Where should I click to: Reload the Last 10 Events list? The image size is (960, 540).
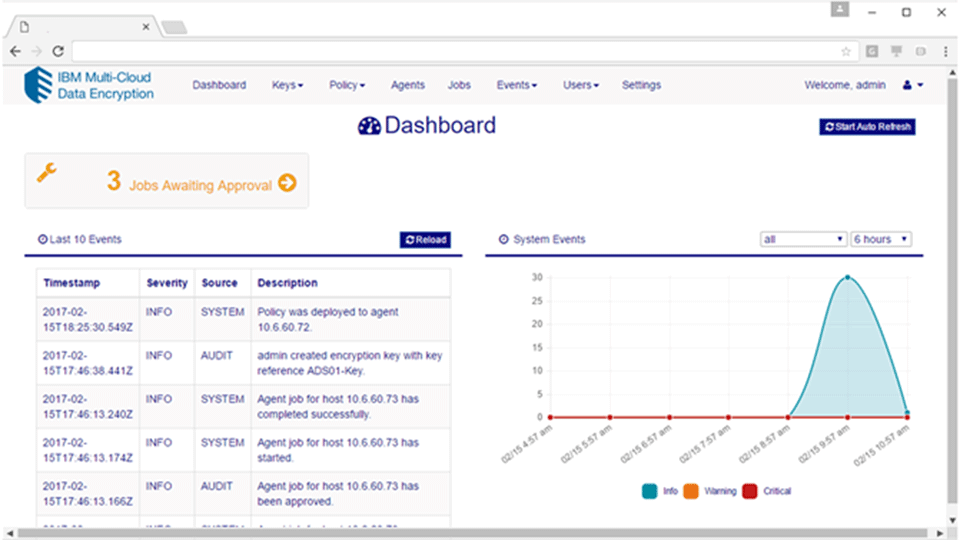425,240
